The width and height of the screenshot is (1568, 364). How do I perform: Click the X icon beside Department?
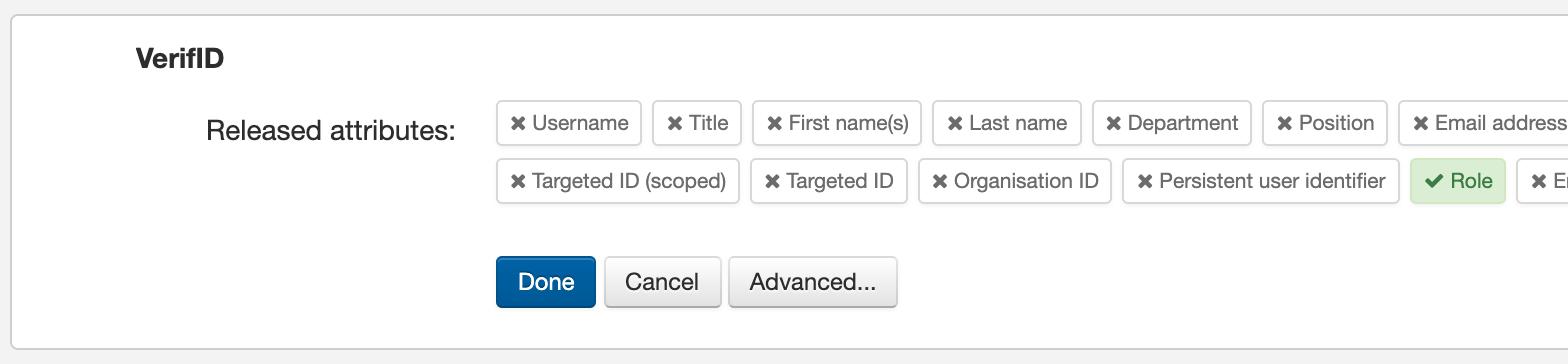click(x=1114, y=123)
